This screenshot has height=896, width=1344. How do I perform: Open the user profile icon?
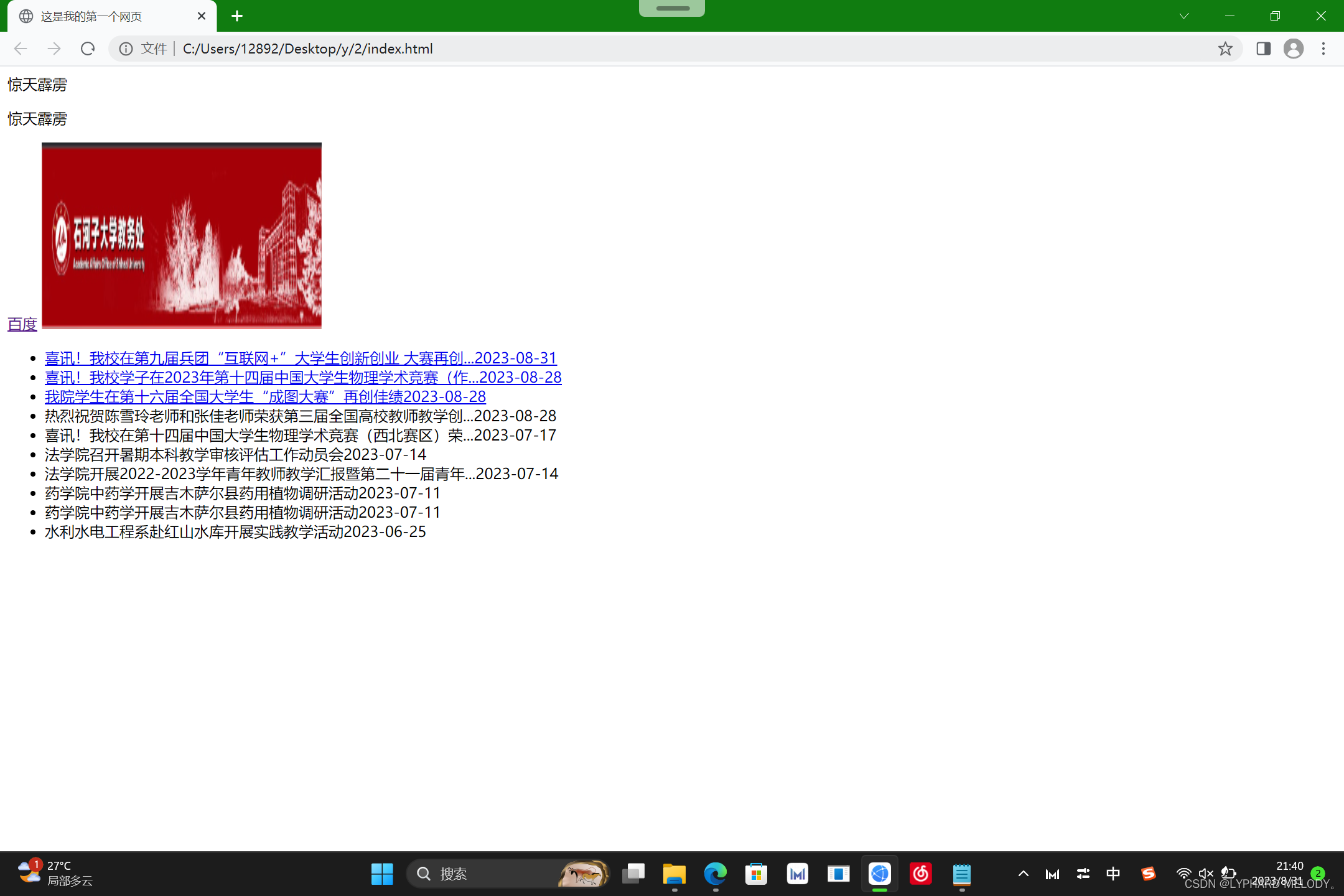(x=1294, y=49)
